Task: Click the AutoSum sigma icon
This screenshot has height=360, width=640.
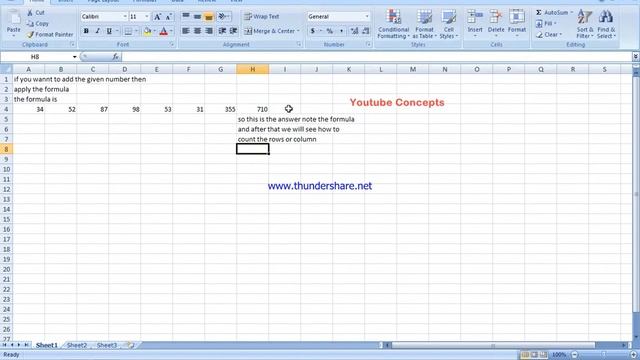Action: (x=539, y=13)
